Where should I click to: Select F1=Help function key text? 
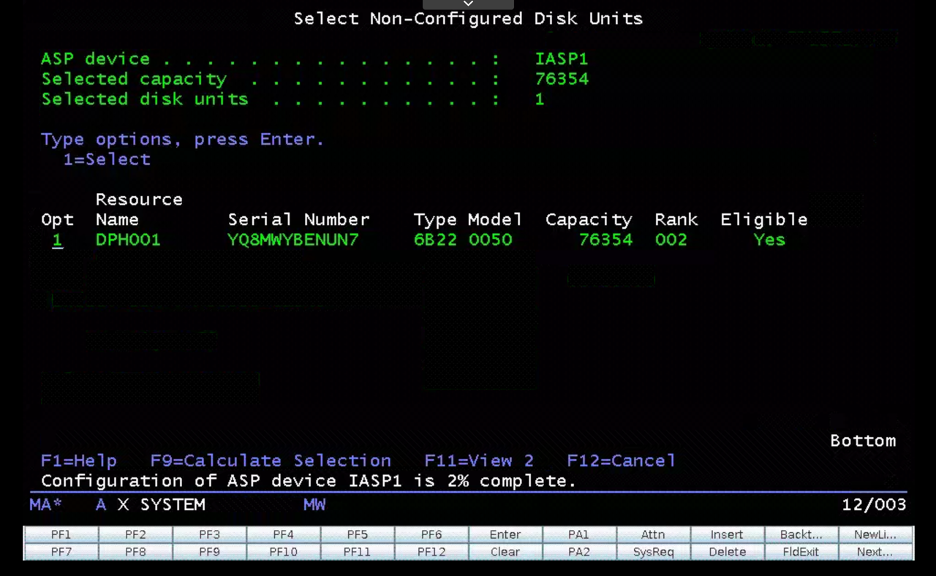click(79, 461)
